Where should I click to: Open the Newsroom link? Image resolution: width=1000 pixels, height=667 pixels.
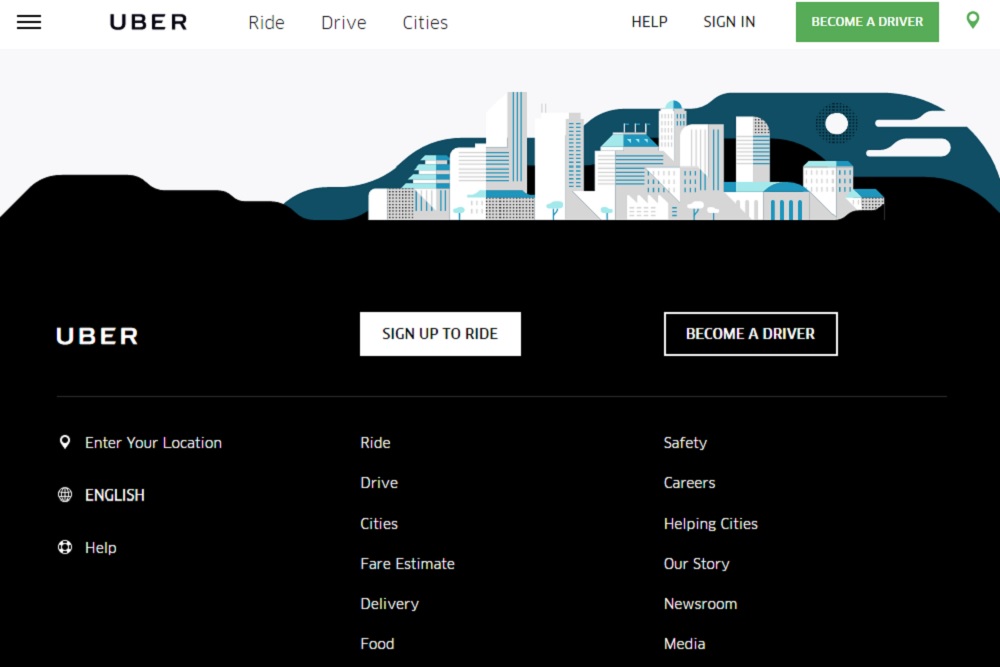click(x=700, y=603)
